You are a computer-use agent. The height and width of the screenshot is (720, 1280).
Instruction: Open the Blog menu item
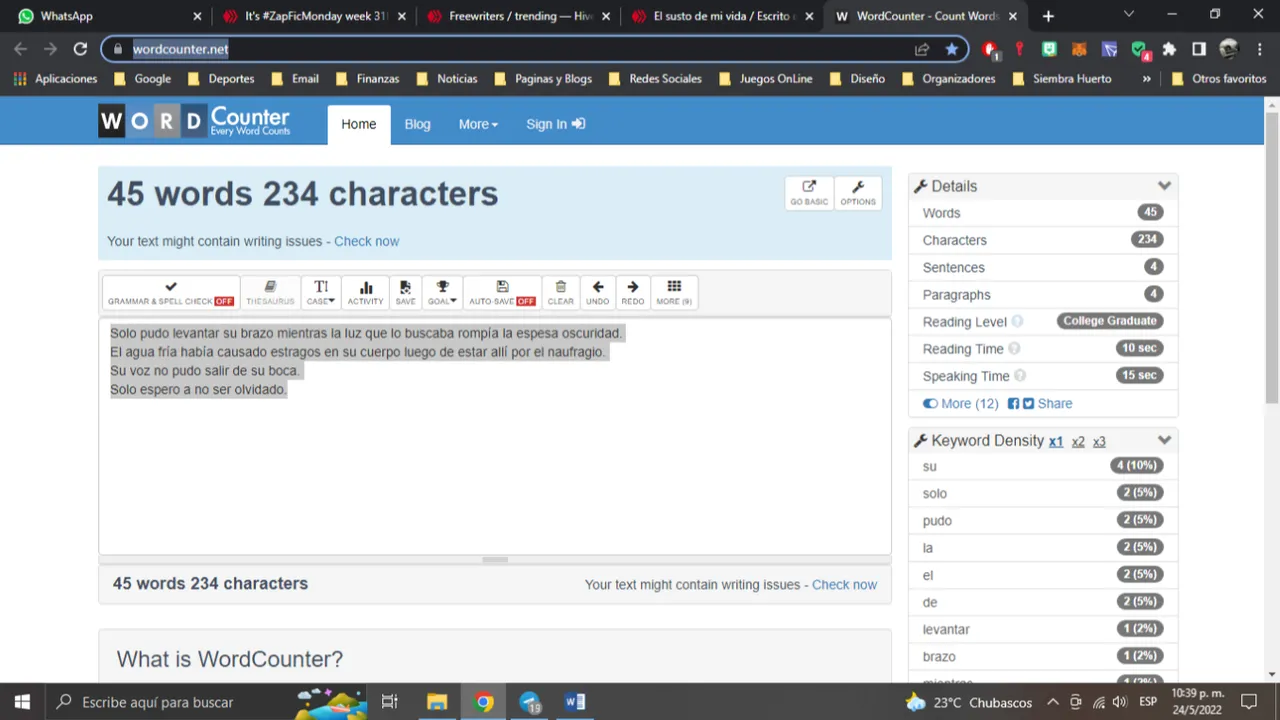[417, 124]
